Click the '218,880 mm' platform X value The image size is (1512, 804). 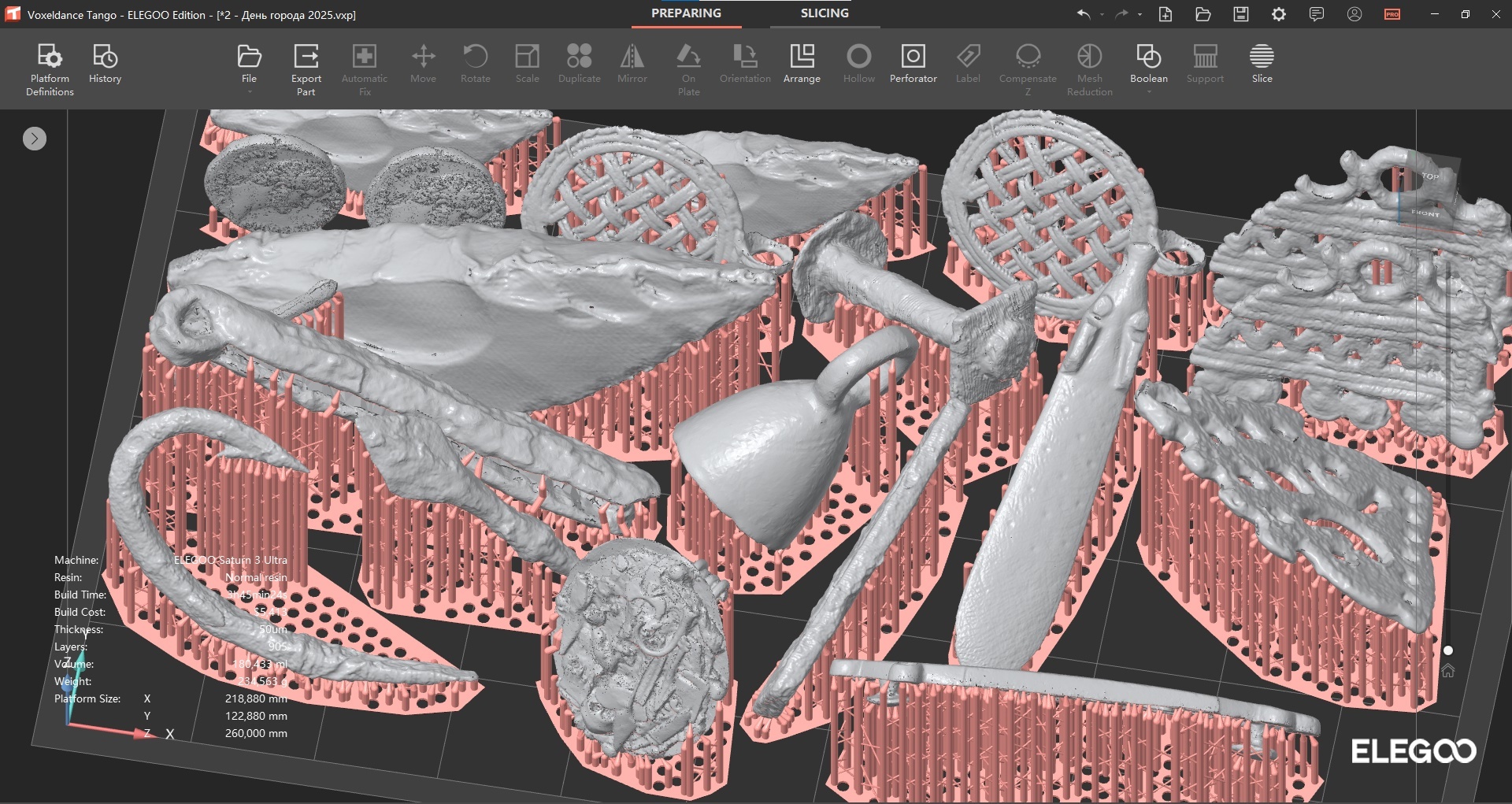256,698
